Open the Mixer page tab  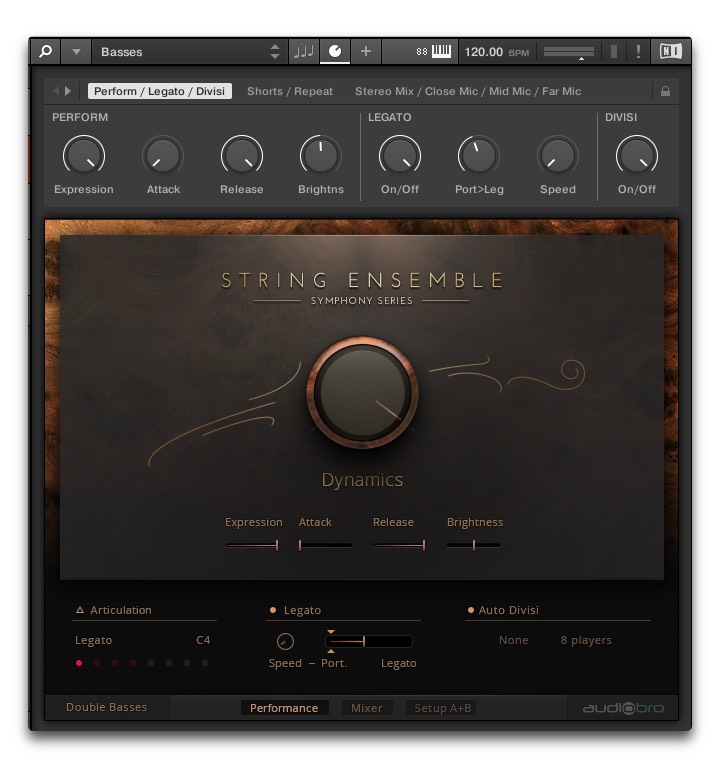coord(366,708)
